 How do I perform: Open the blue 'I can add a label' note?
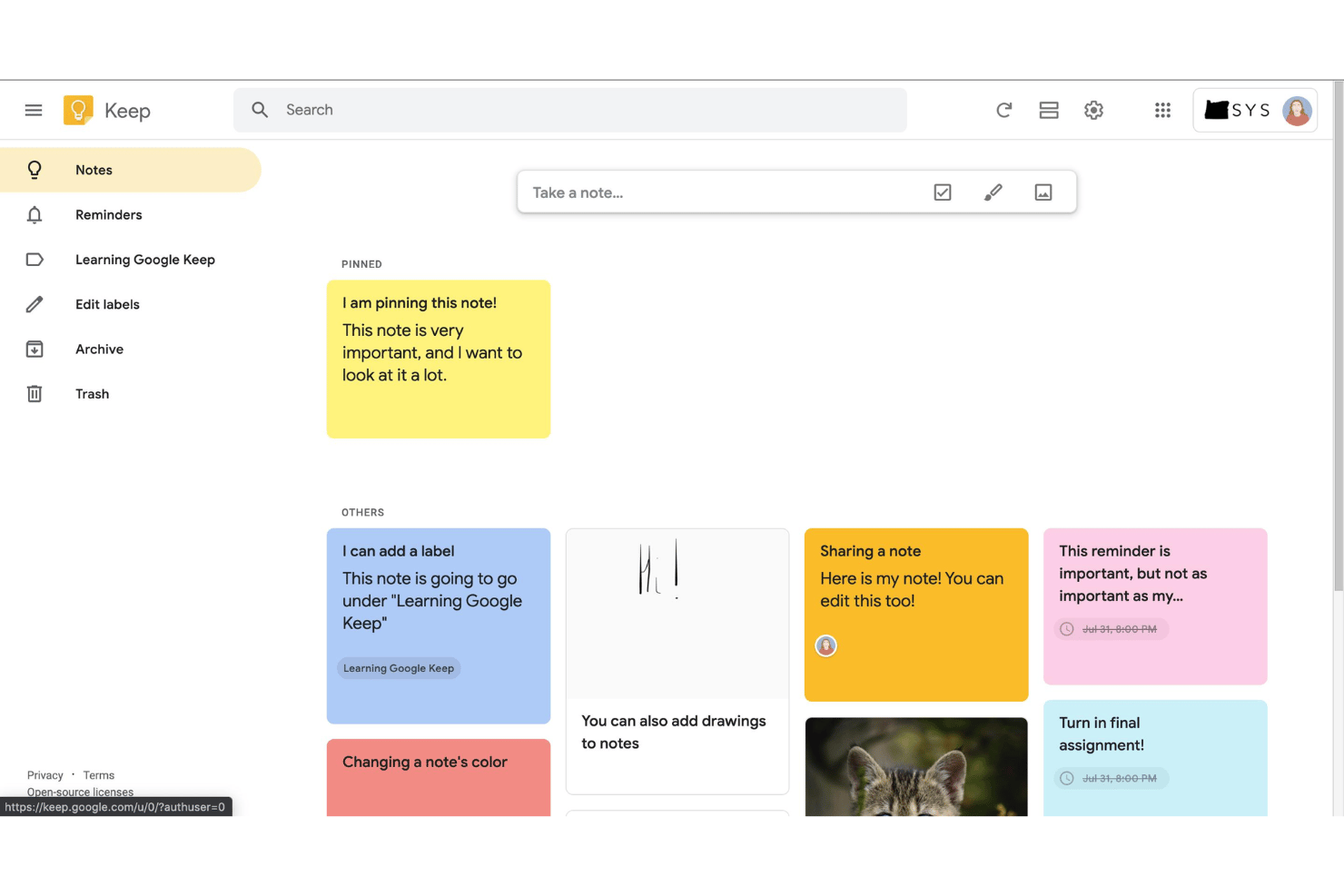439,625
